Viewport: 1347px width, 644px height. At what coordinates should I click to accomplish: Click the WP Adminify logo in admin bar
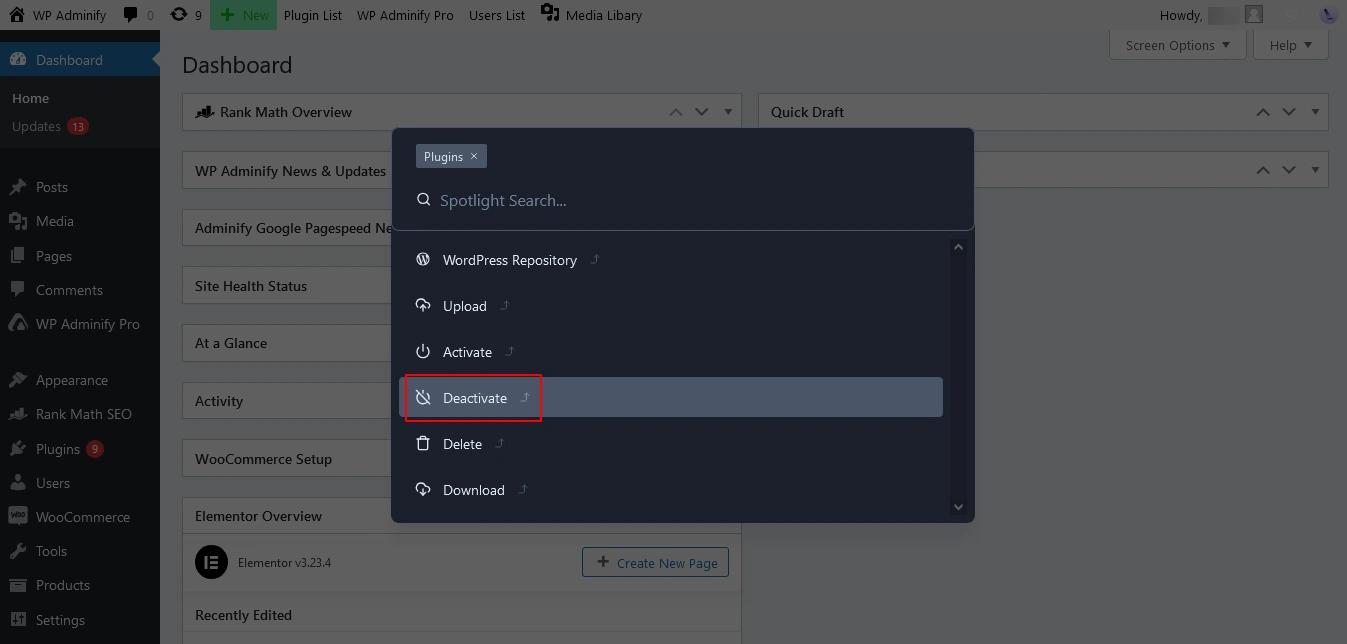coord(58,14)
